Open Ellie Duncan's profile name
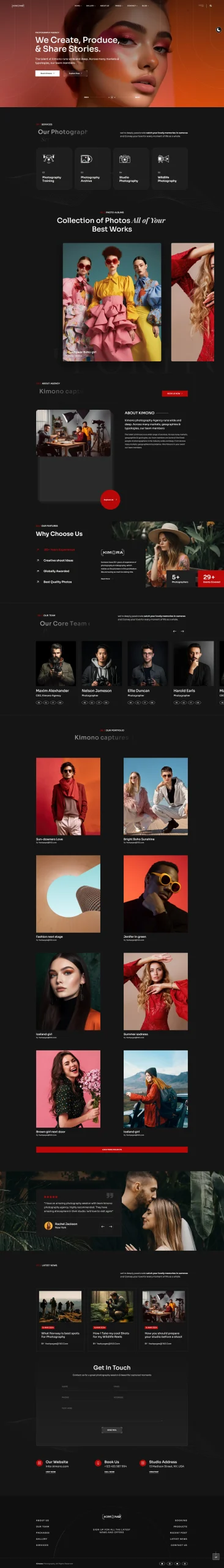Image resolution: width=224 pixels, height=1568 pixels. point(138,690)
